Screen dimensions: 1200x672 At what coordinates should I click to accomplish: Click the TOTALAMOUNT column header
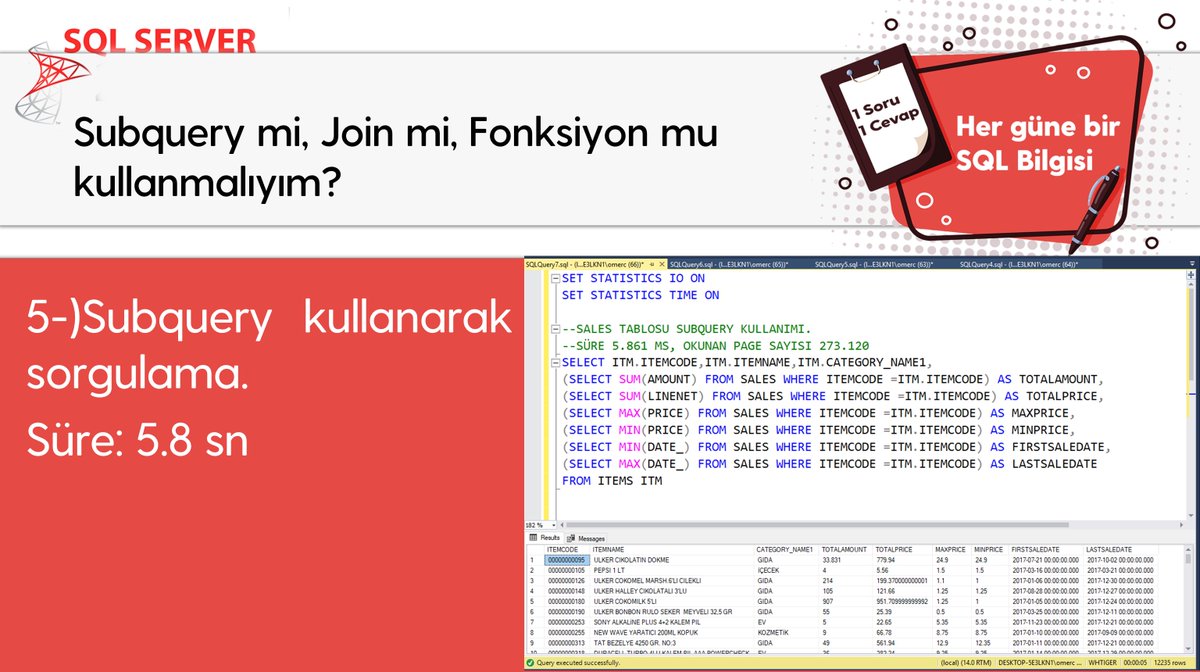click(846, 550)
